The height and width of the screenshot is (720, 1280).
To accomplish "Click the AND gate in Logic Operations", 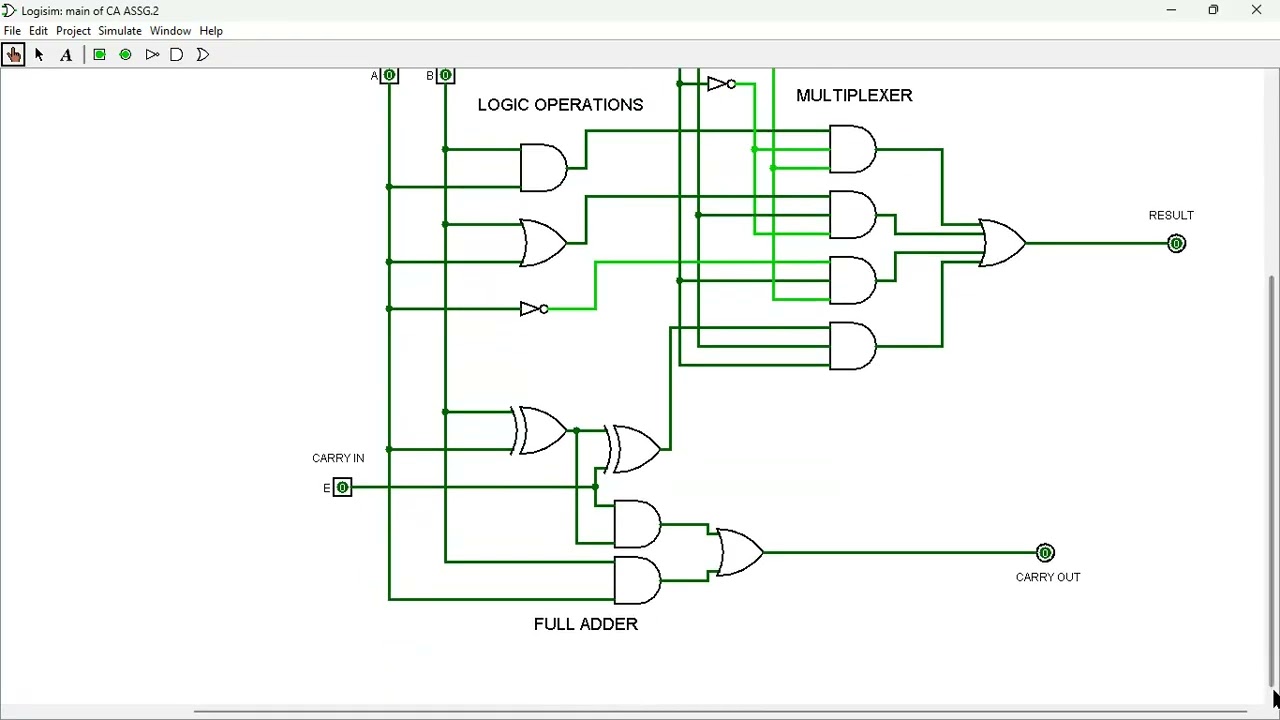I will coord(543,168).
